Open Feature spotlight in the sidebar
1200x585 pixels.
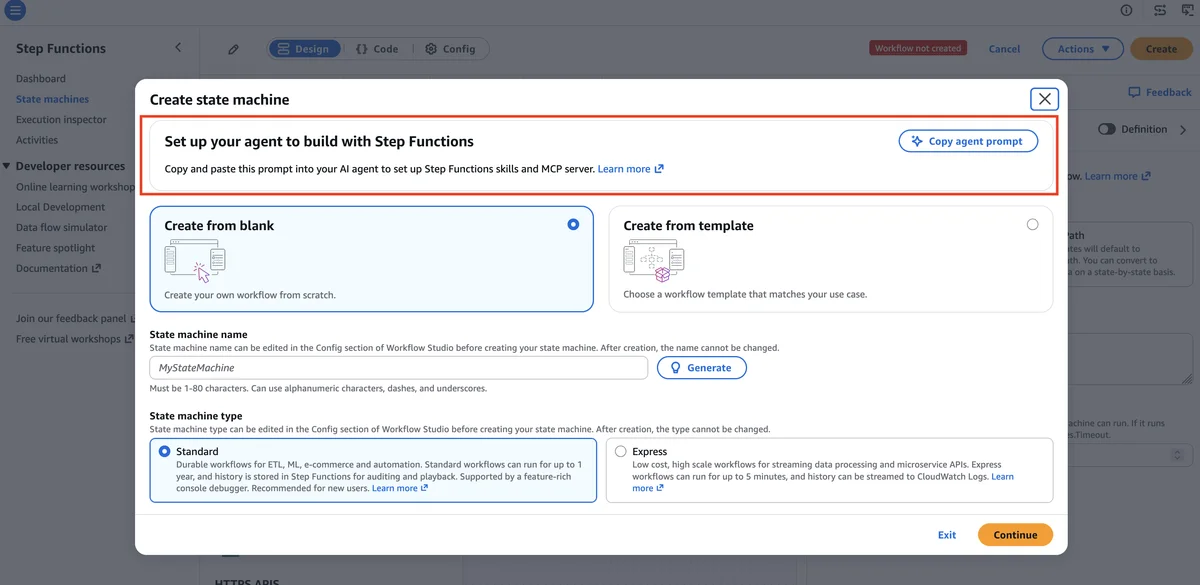tap(55, 248)
